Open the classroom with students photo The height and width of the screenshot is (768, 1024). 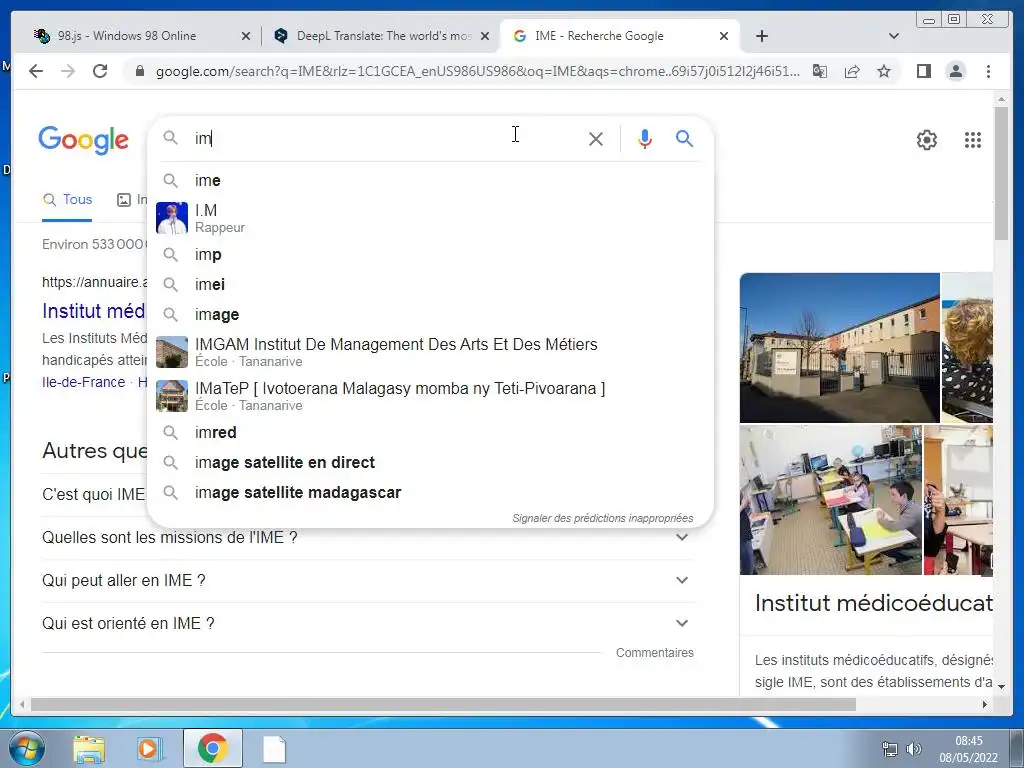[x=831, y=500]
